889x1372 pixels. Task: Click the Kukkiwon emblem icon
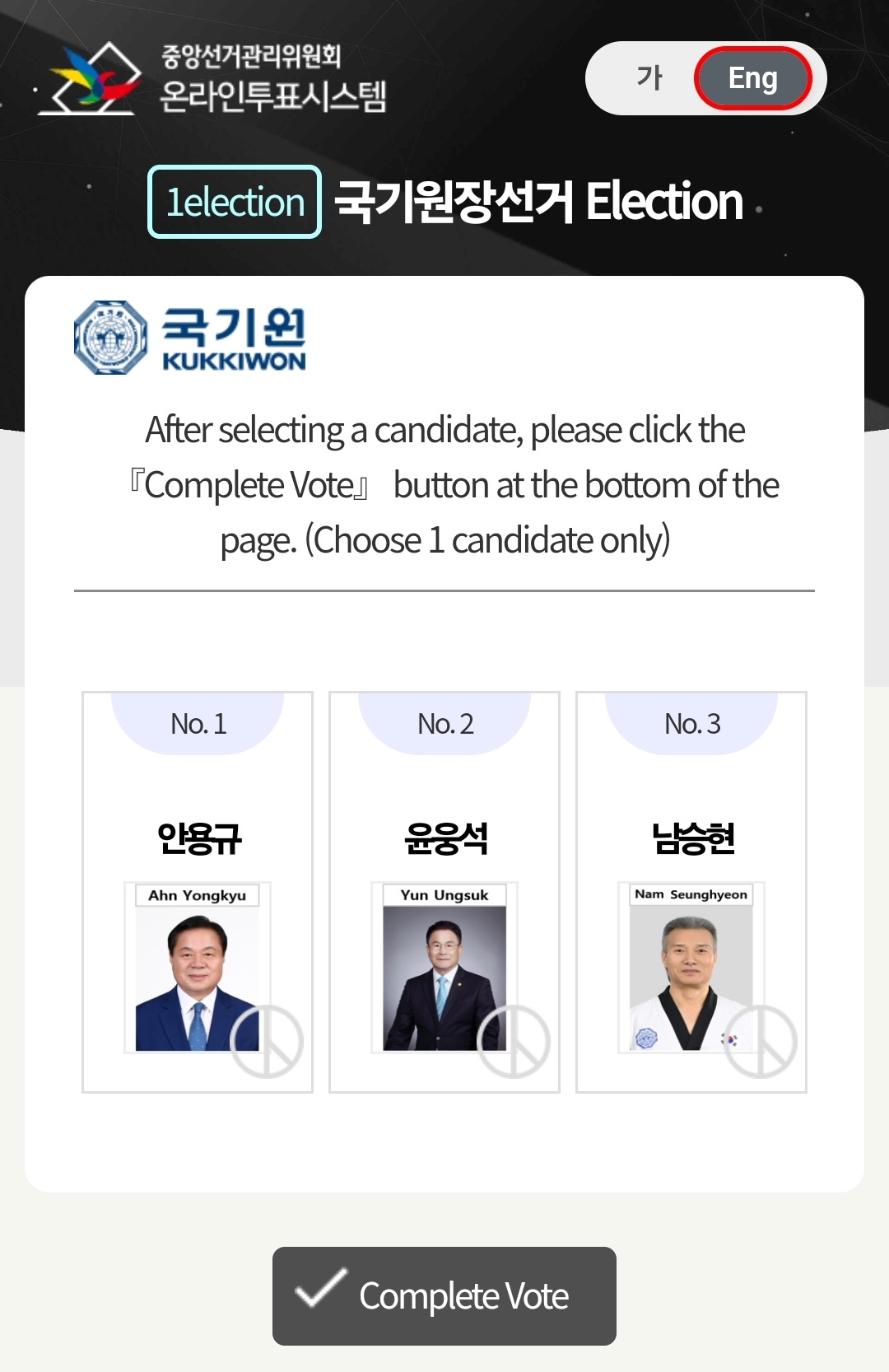111,338
